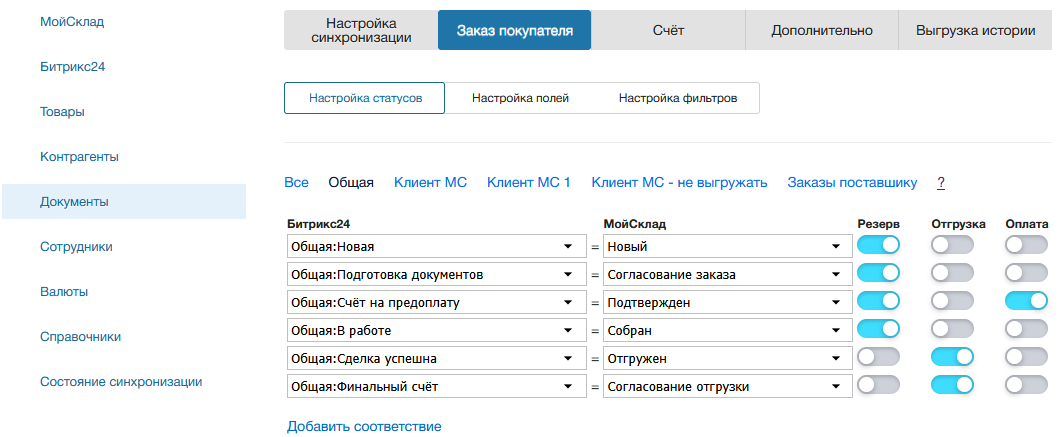Open Товары in the left sidebar

tap(62, 111)
